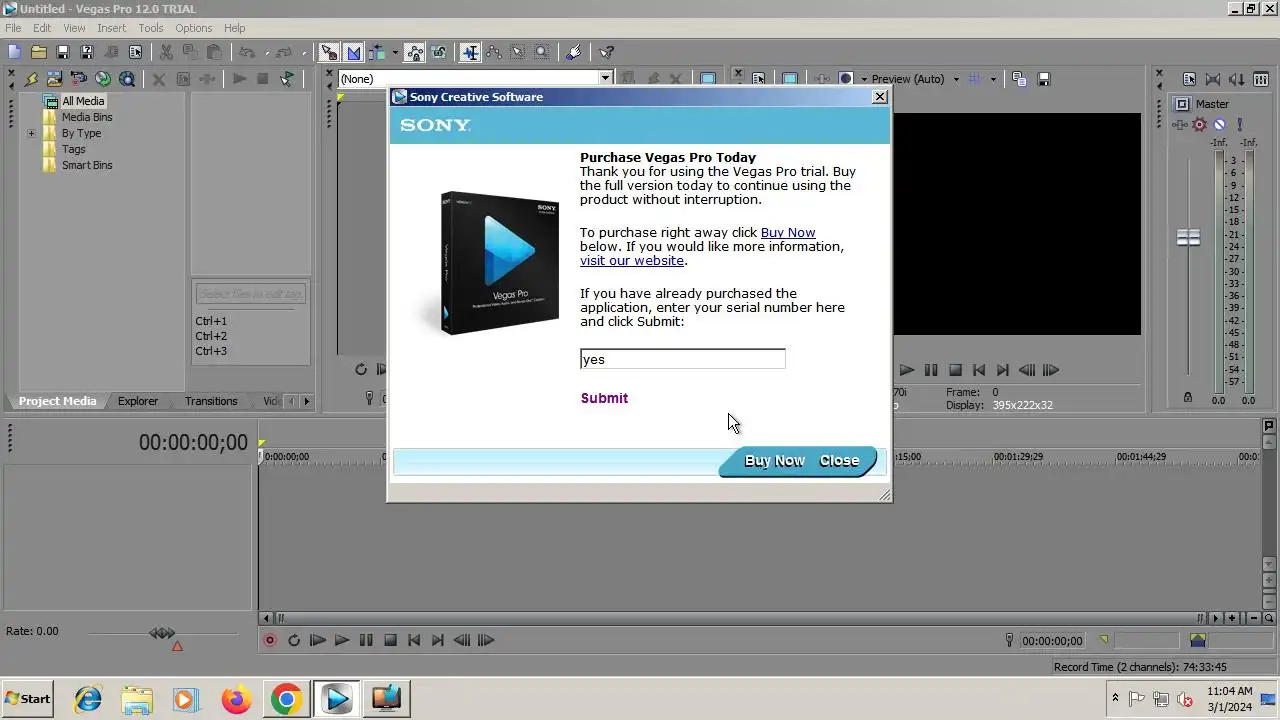The width and height of the screenshot is (1280, 720).
Task: Open the What's This help pointer icon
Action: [x=606, y=52]
